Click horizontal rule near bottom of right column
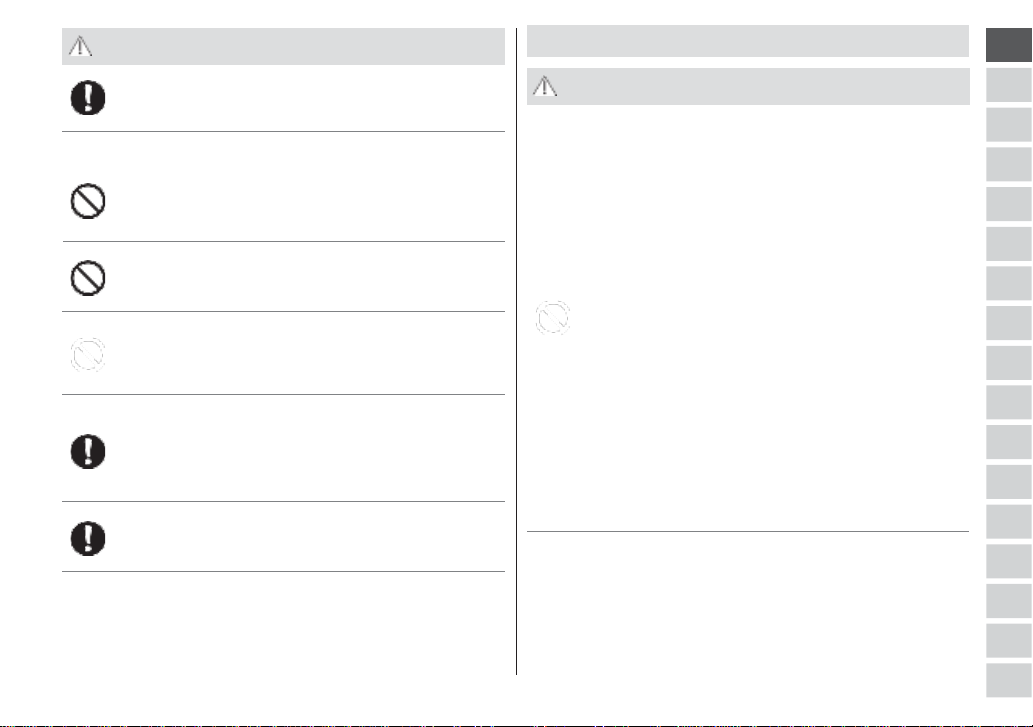Image resolution: width=1033 pixels, height=727 pixels. coord(748,531)
